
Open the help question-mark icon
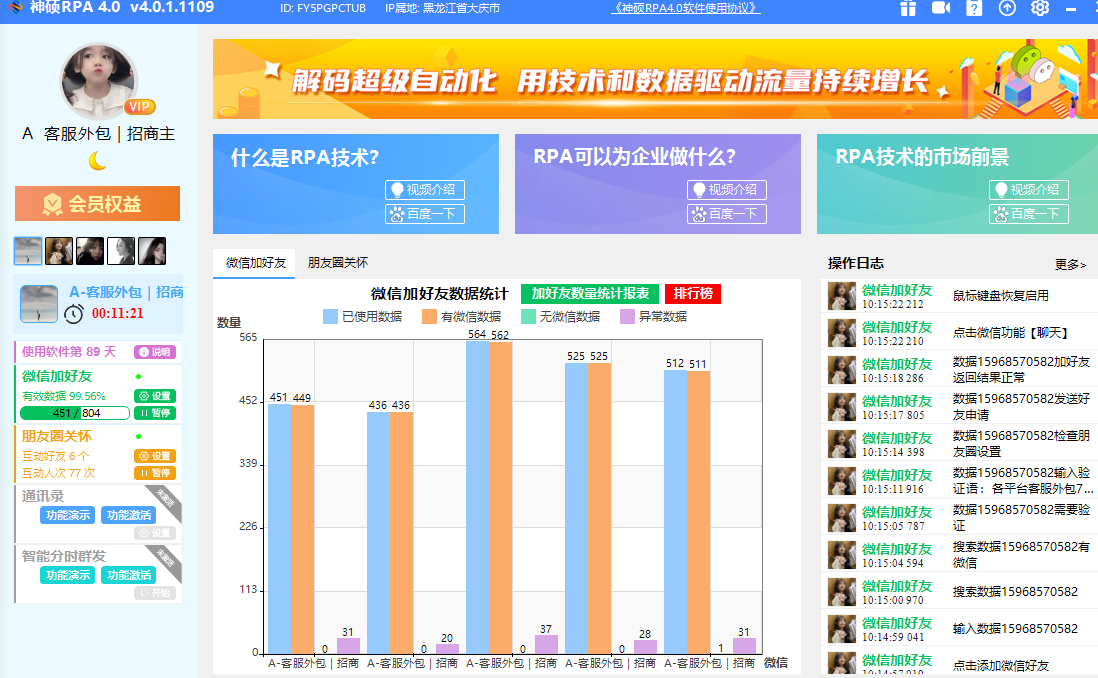974,8
